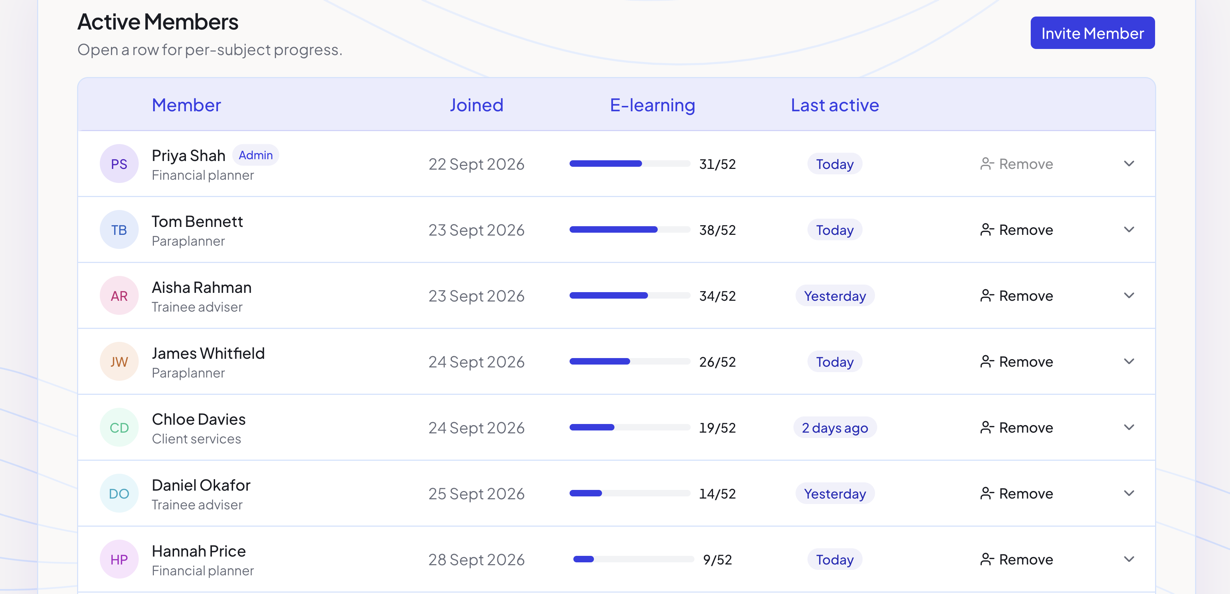Click James Whitfield's JW avatar
Viewport: 1230px width, 594px height.
(119, 362)
